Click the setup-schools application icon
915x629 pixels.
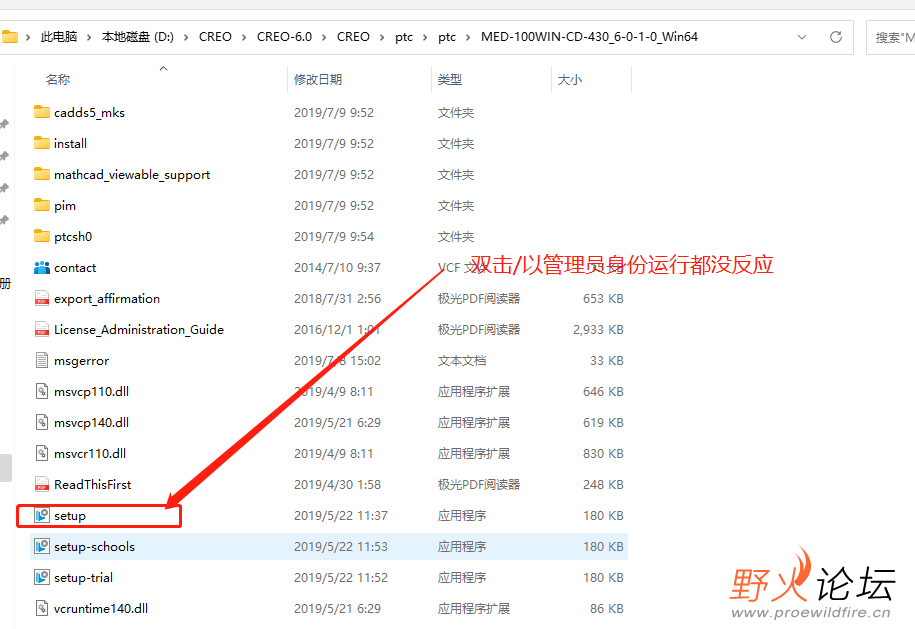(41, 546)
